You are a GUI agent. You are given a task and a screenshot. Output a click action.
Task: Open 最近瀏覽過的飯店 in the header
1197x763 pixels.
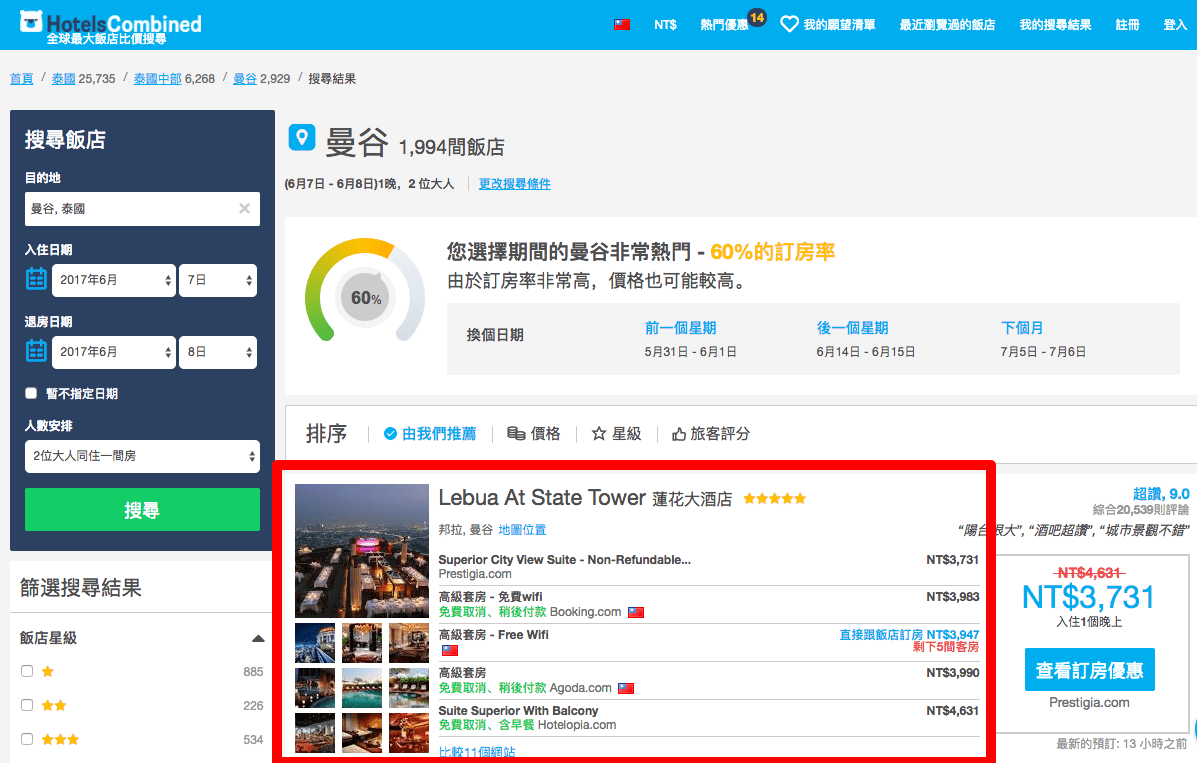point(947,25)
